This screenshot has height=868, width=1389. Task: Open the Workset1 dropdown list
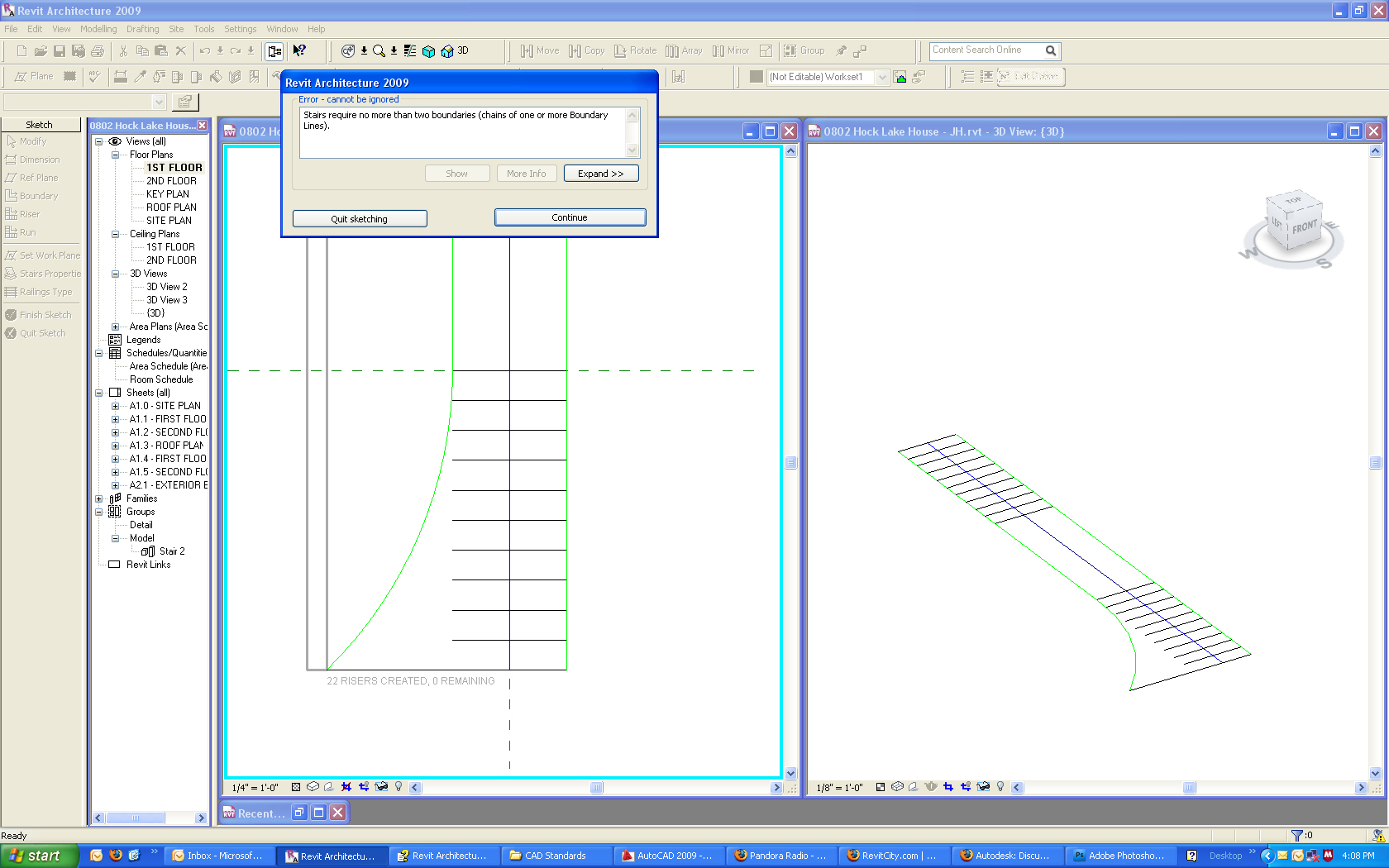pos(882,77)
